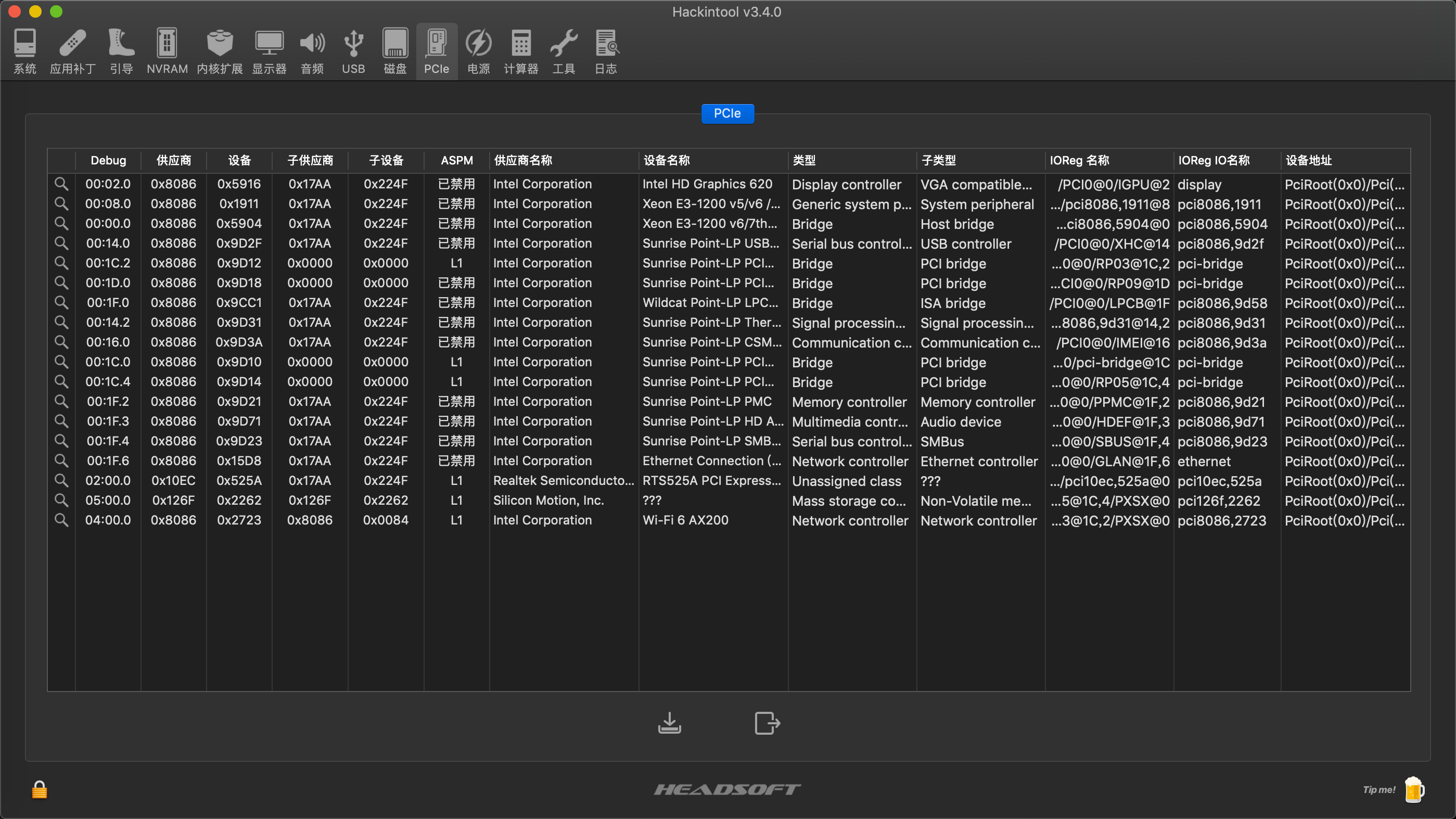1456x819 pixels.
Task: Open the 工具 tools section
Action: coord(564,51)
